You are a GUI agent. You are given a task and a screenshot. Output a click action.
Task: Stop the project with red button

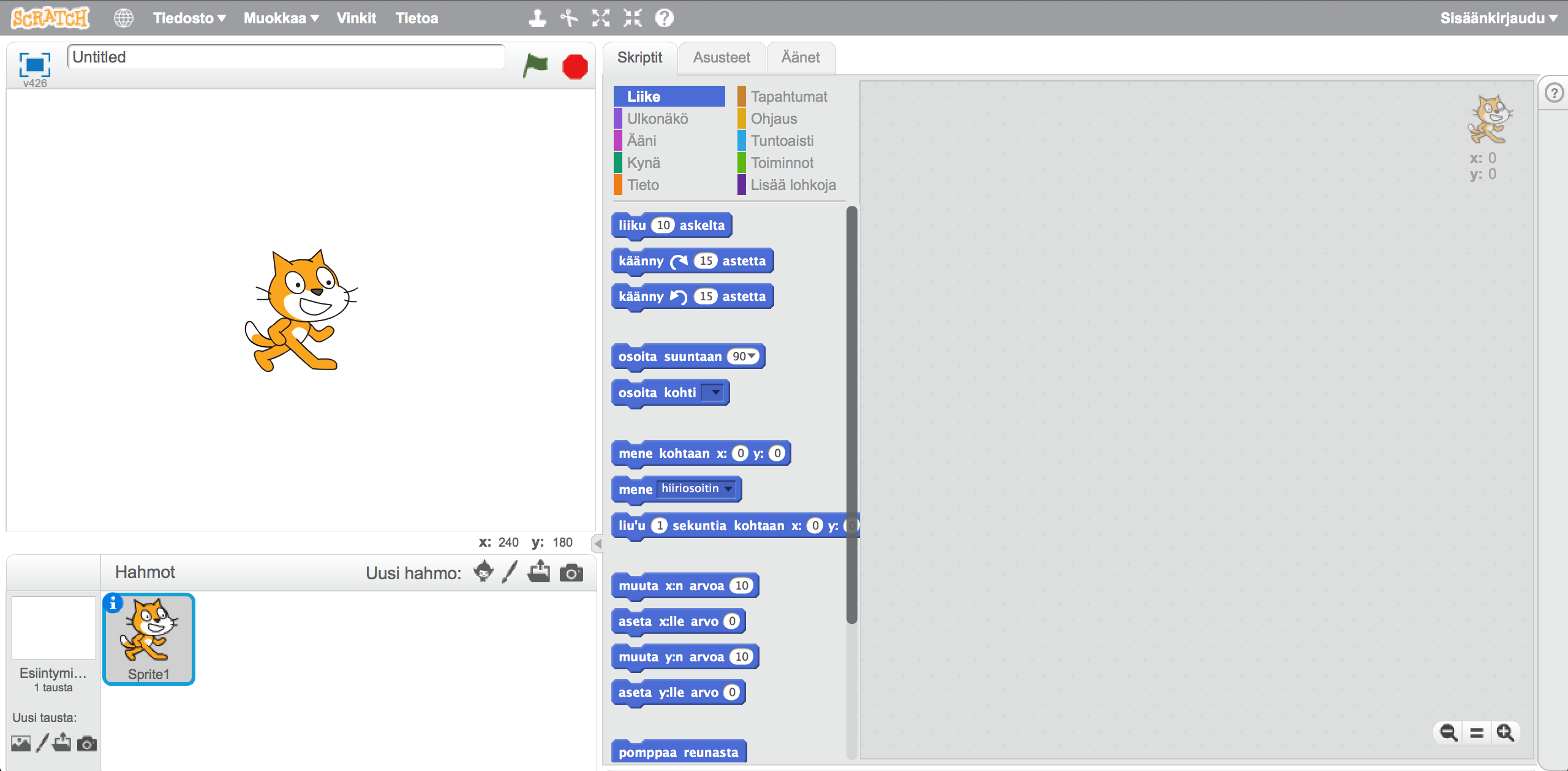click(575, 66)
